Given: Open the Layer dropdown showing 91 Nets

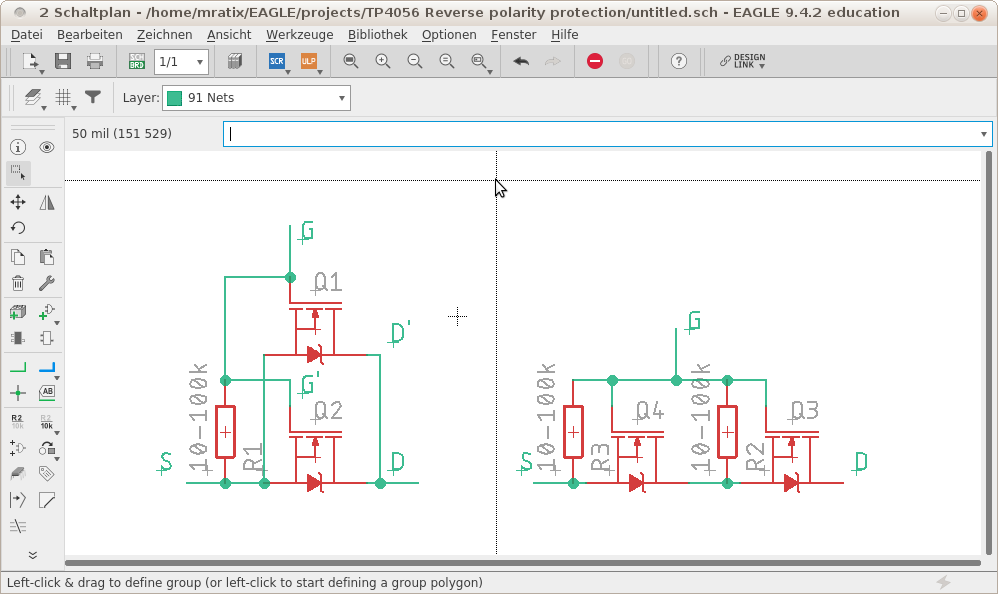Looking at the screenshot, I should tap(257, 97).
